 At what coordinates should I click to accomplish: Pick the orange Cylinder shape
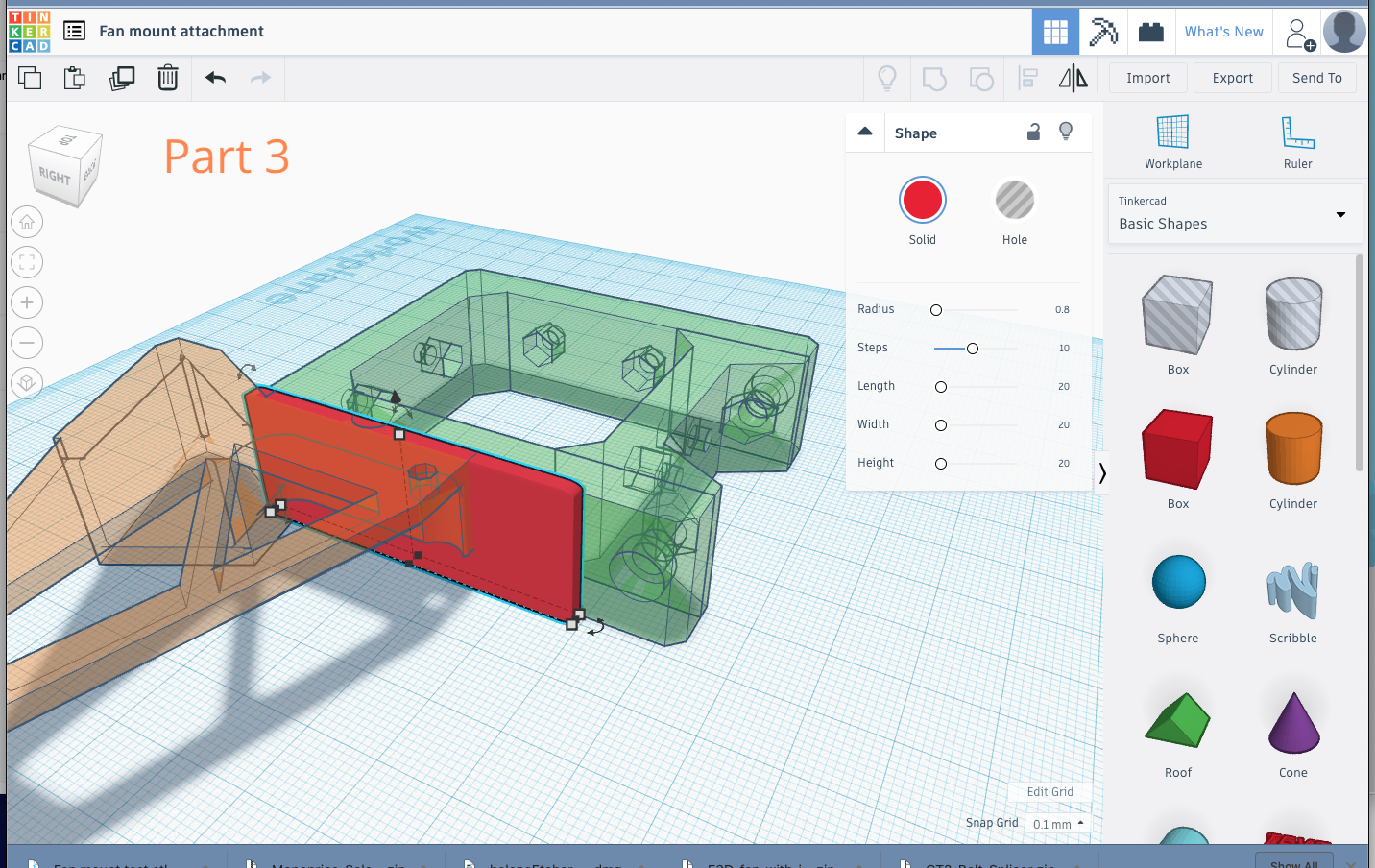(1293, 448)
